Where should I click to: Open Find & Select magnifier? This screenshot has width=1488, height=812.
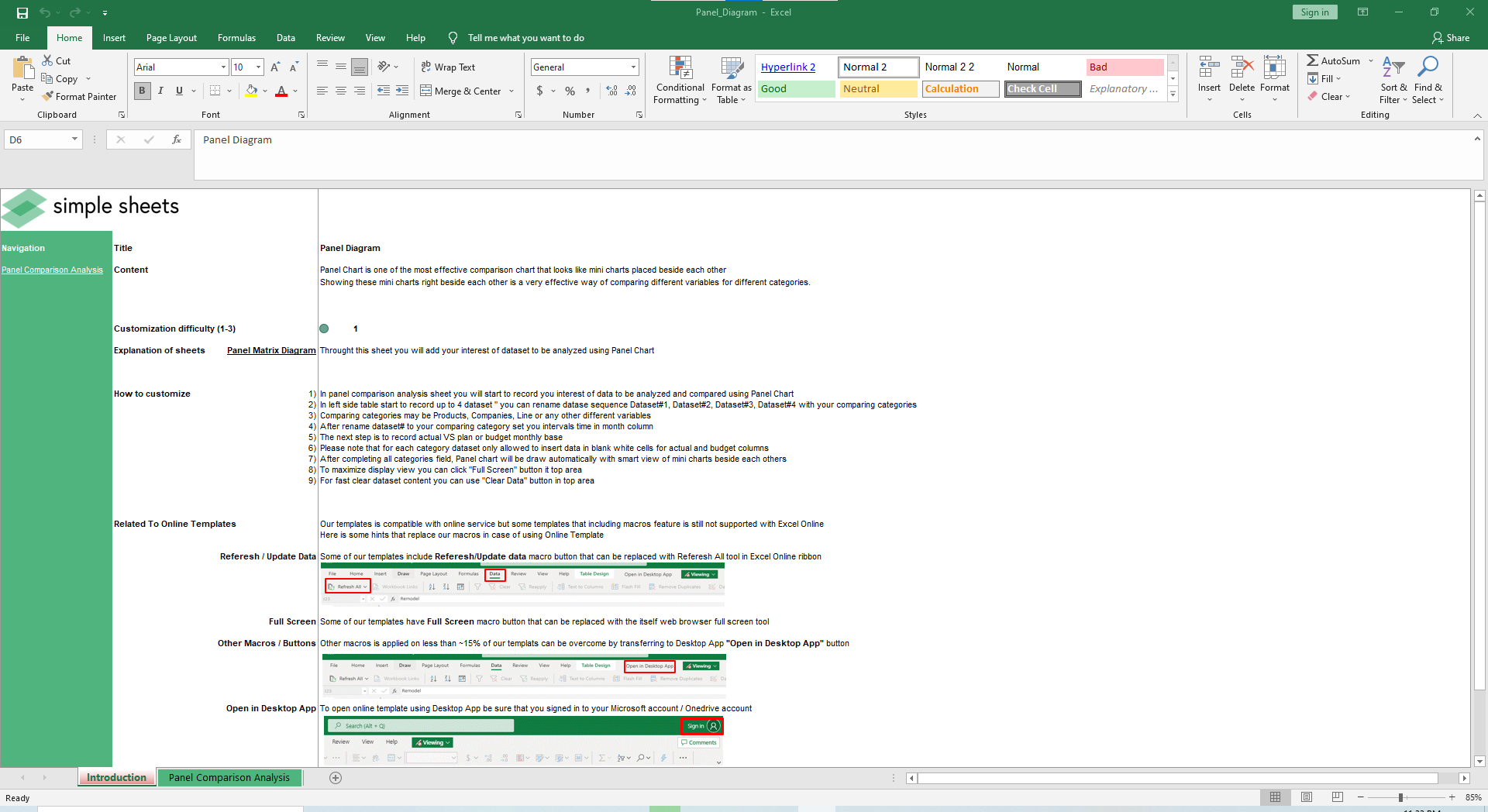(1428, 80)
